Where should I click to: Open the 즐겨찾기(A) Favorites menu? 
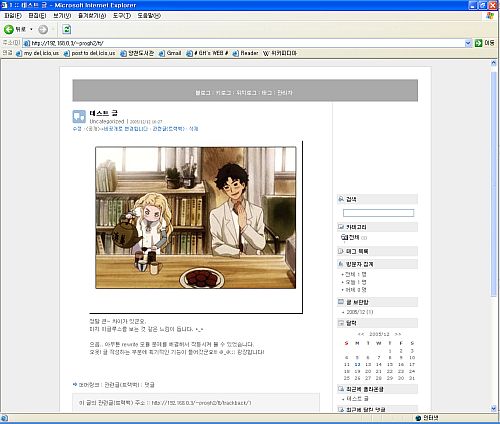(x=92, y=16)
